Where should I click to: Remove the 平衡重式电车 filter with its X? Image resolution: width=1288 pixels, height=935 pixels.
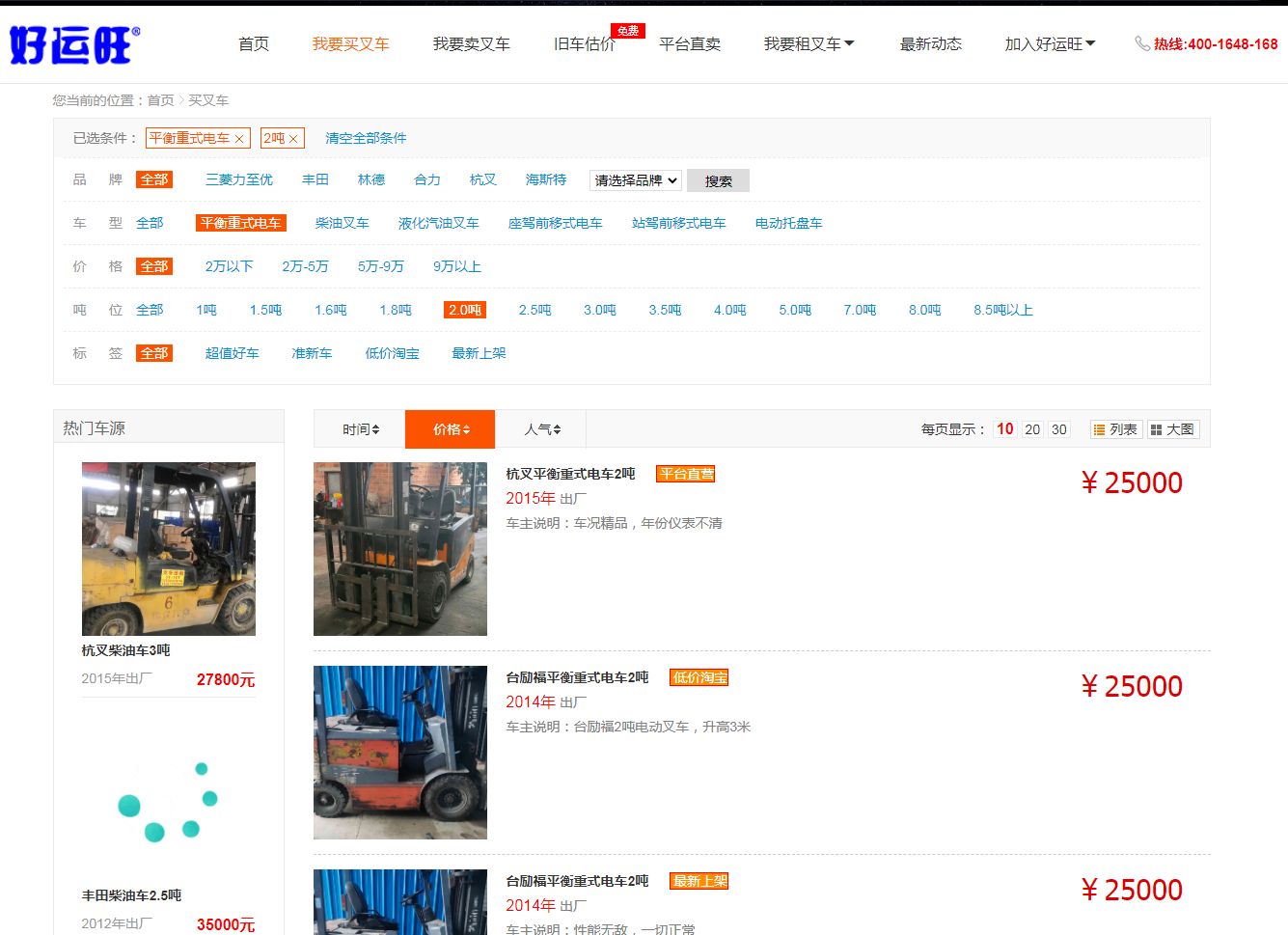pos(239,139)
